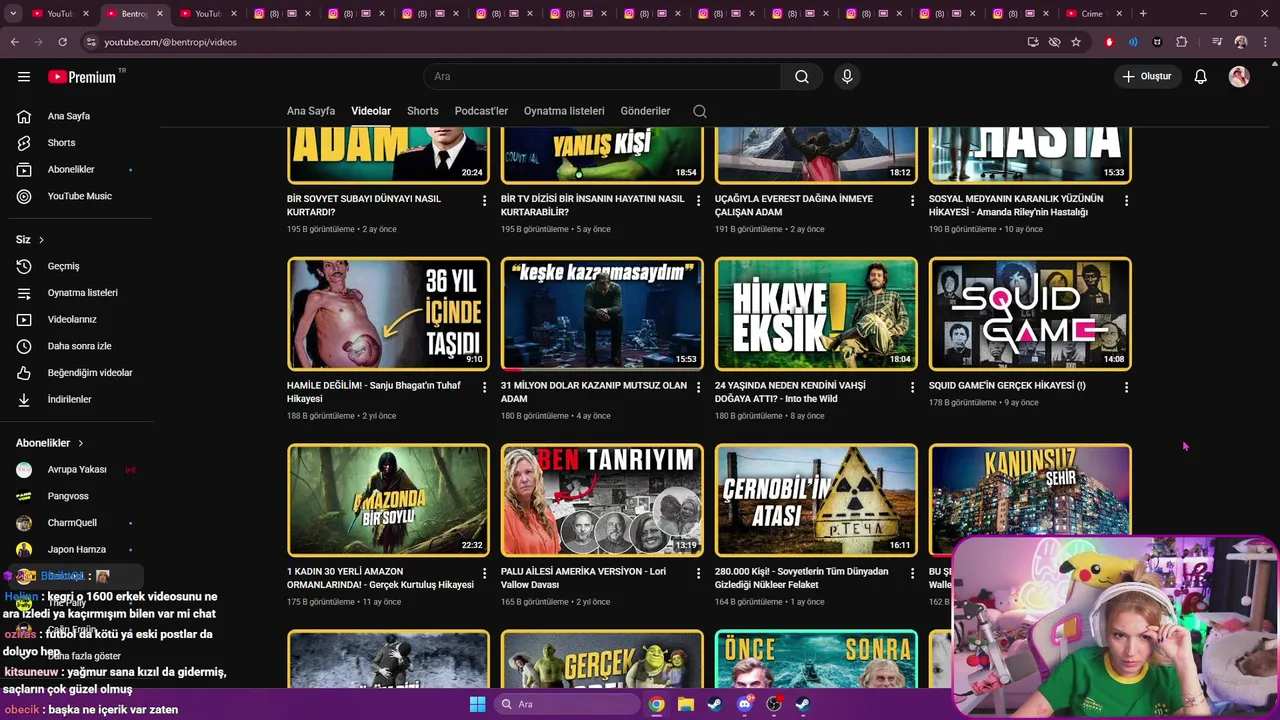Click the browser address bar URL

(x=171, y=42)
